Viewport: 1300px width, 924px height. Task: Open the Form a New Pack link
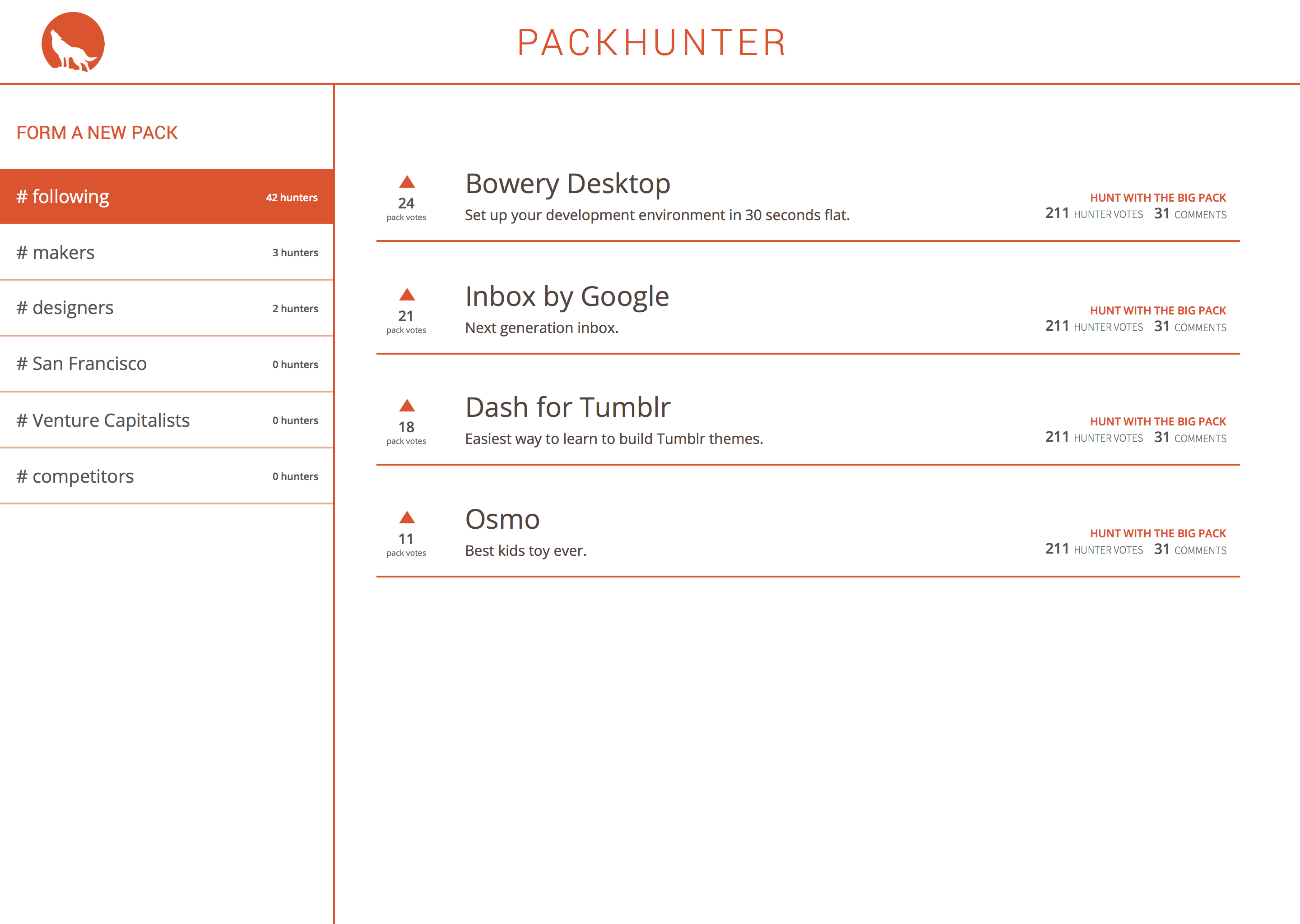pyautogui.click(x=97, y=133)
